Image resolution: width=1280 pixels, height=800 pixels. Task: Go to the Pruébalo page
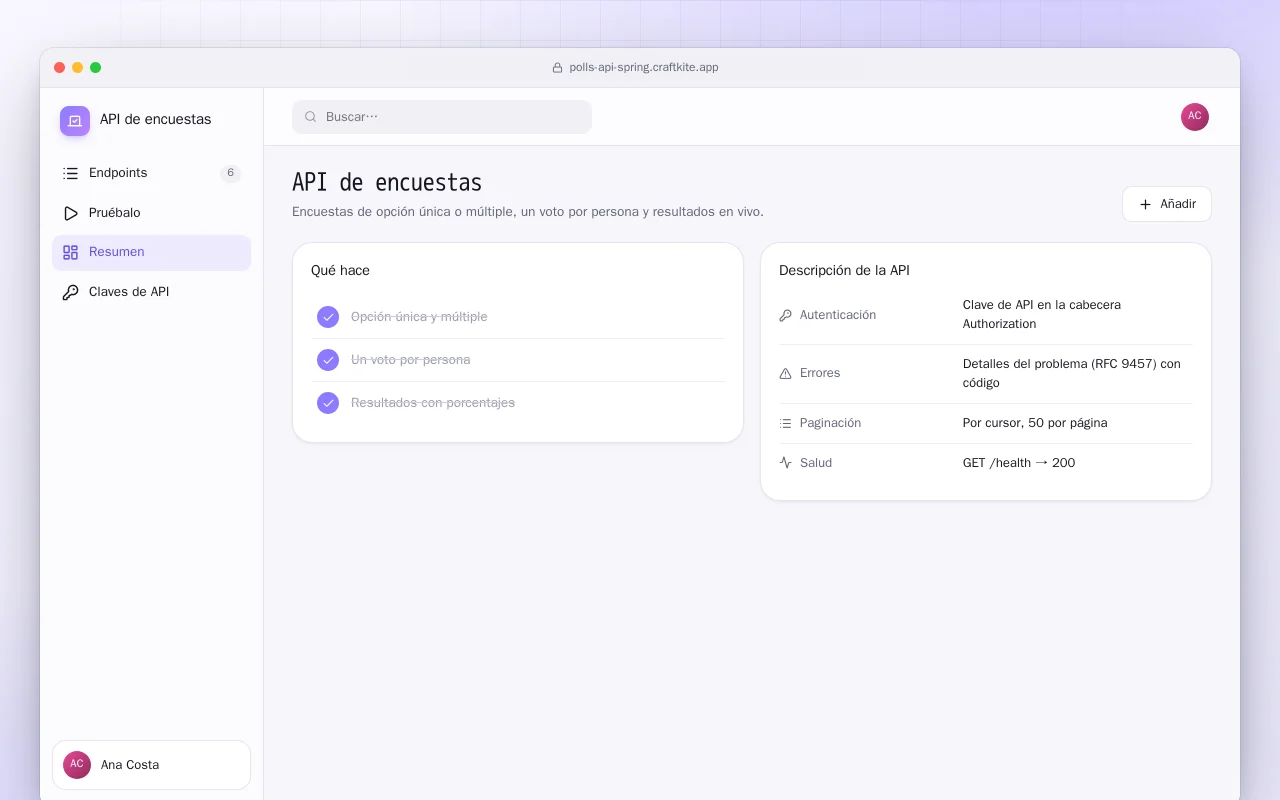click(151, 213)
